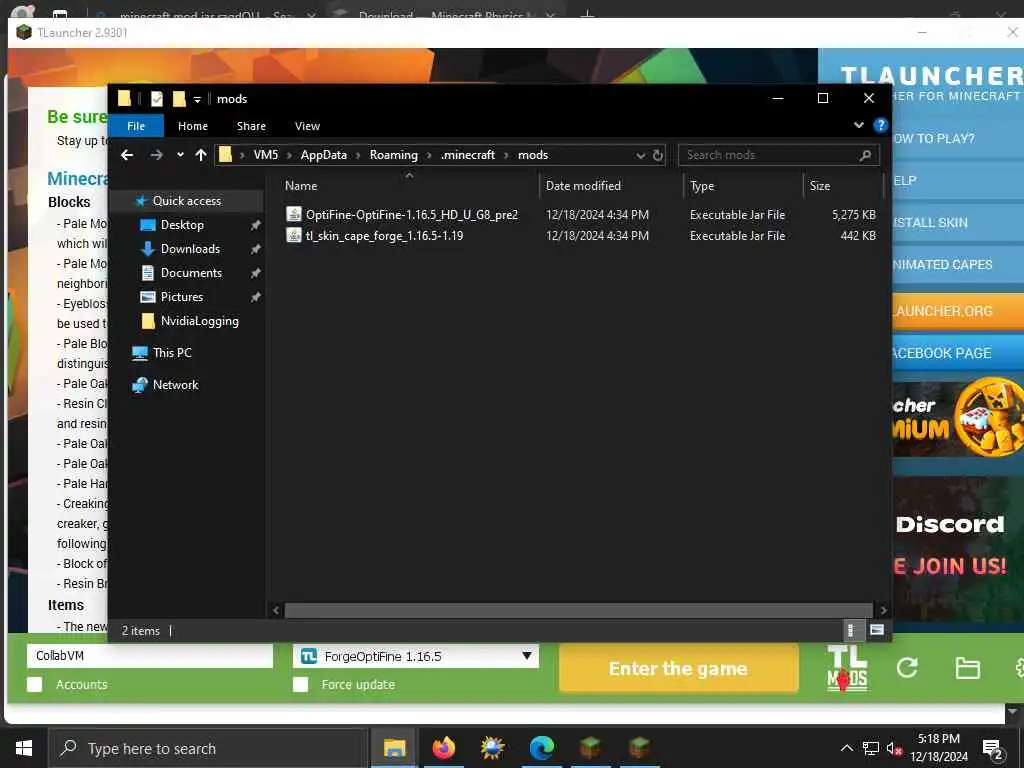Click horizontal scrollbar in file list

[578, 610]
